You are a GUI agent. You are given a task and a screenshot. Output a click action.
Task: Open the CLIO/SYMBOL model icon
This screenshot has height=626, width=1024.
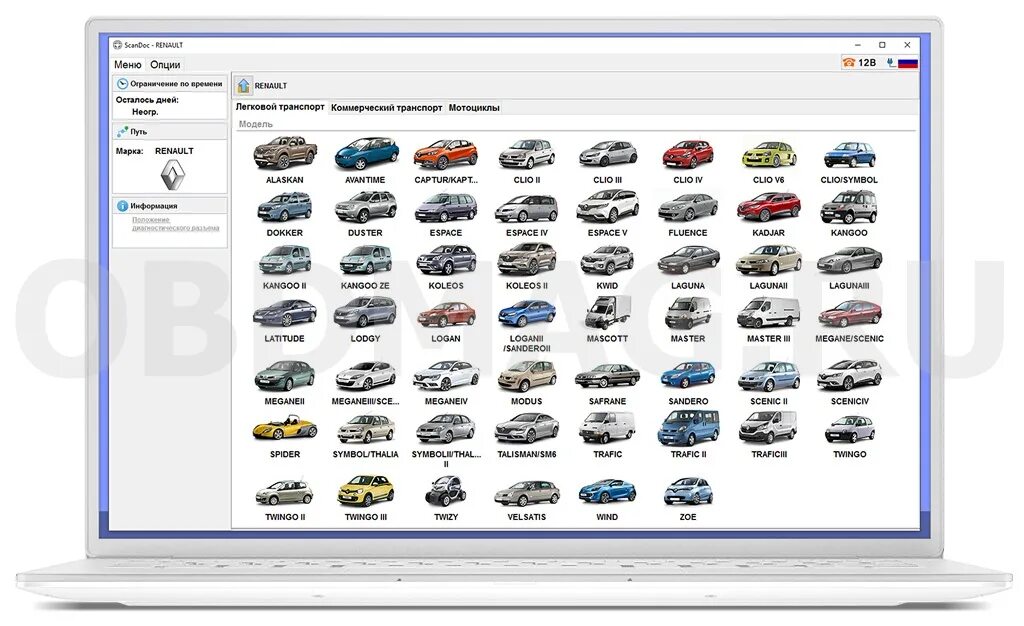tap(849, 154)
